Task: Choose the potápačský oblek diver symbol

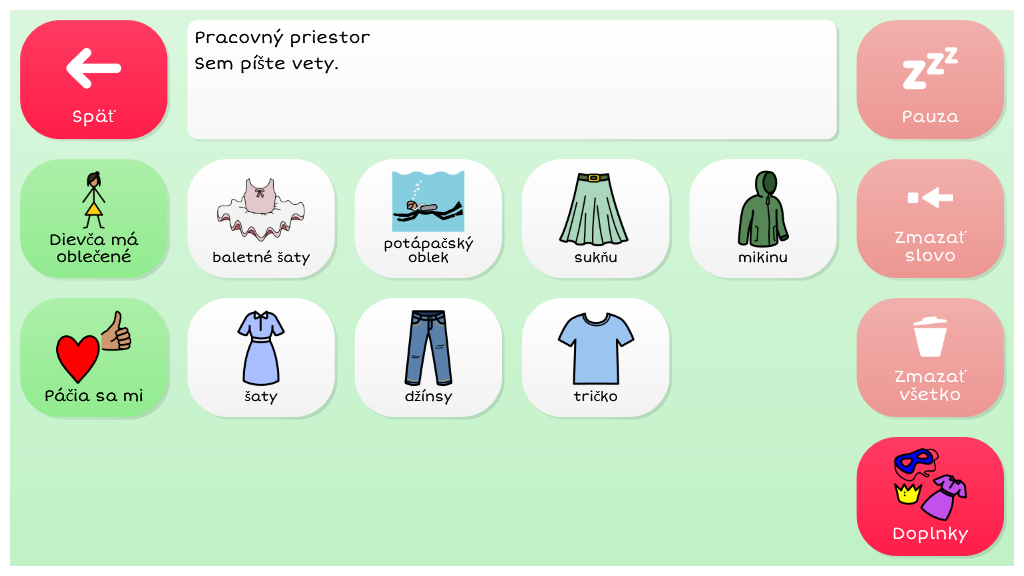Action: click(x=428, y=218)
